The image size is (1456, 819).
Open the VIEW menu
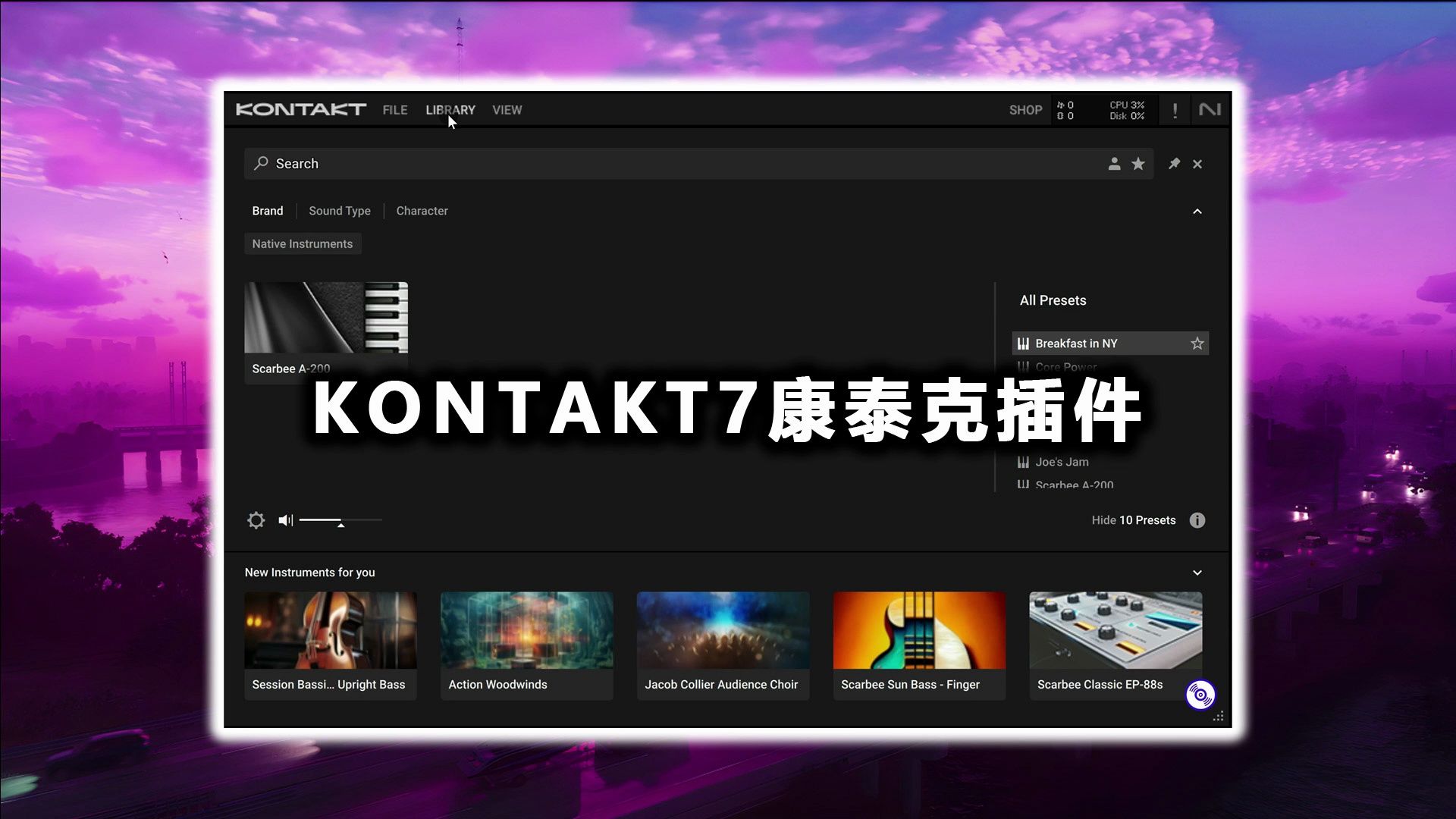tap(507, 110)
